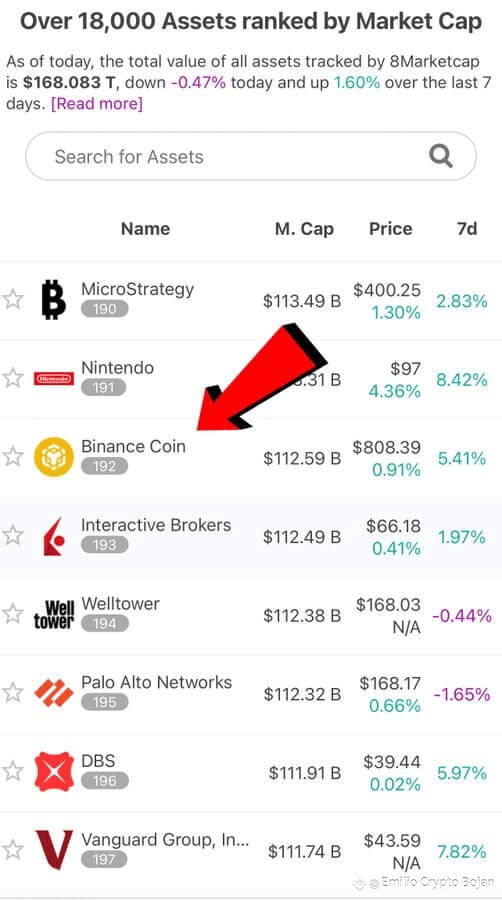
Task: Open the MicroStrategy Bitcoin logo
Action: click(x=53, y=300)
